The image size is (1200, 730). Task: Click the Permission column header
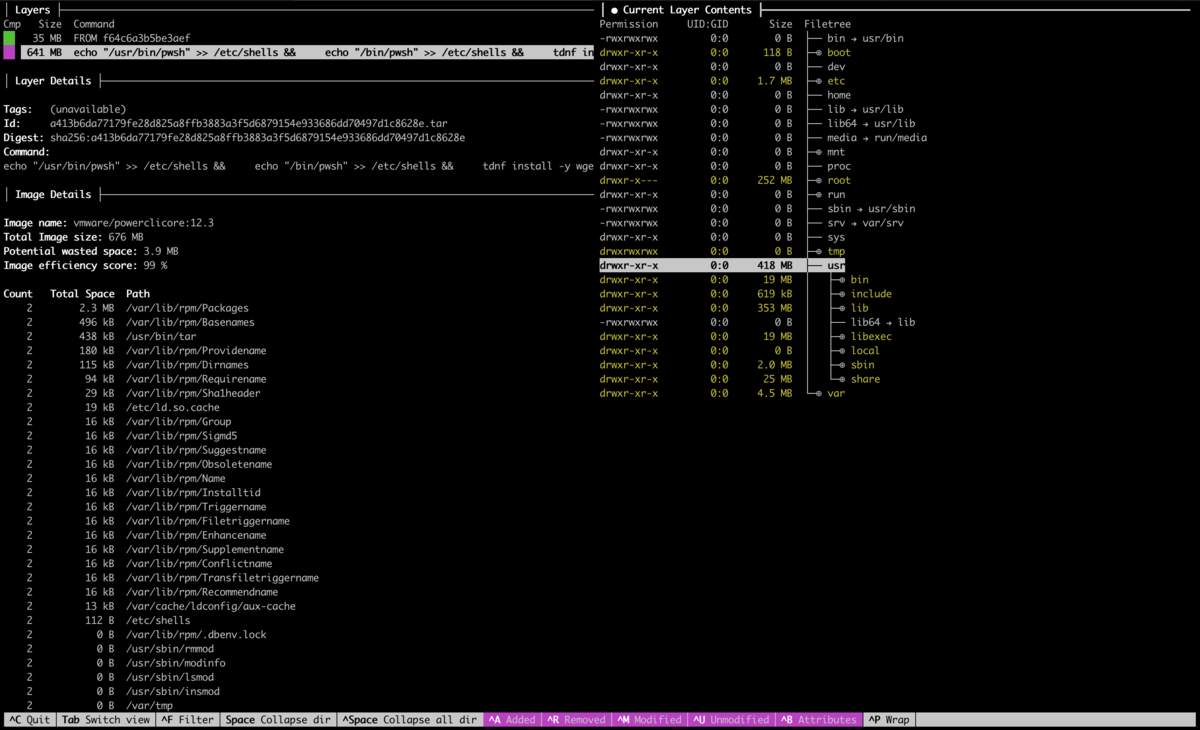(629, 24)
